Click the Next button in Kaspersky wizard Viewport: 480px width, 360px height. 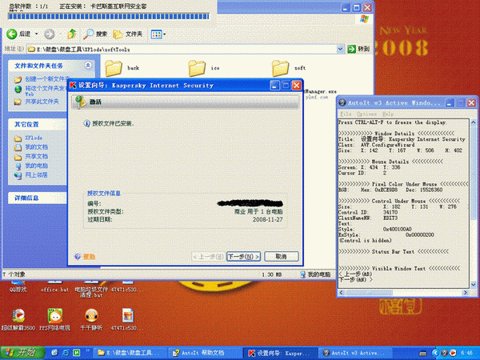(244, 256)
